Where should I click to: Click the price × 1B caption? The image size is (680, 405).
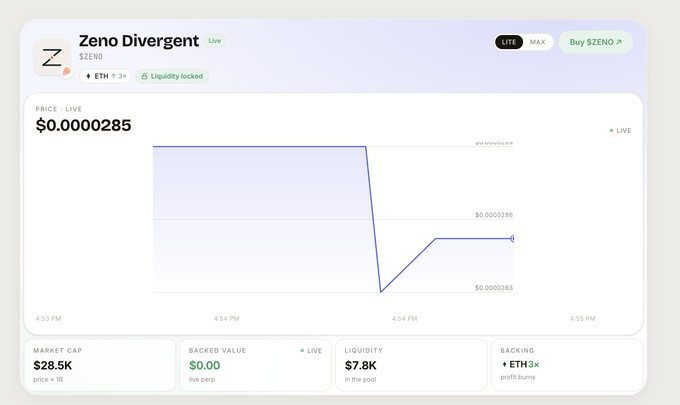(x=48, y=379)
